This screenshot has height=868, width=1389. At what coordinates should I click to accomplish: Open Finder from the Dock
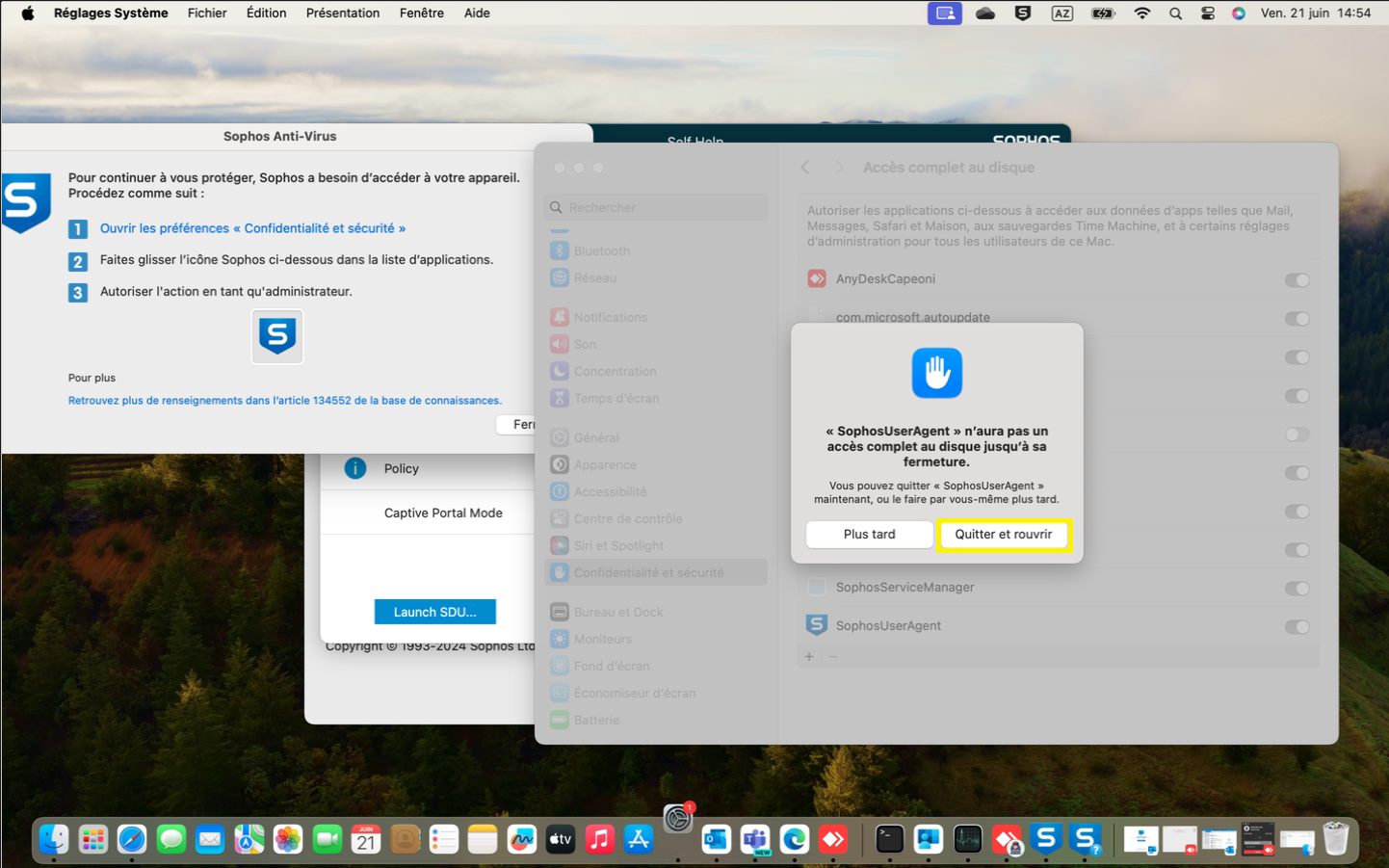54,840
